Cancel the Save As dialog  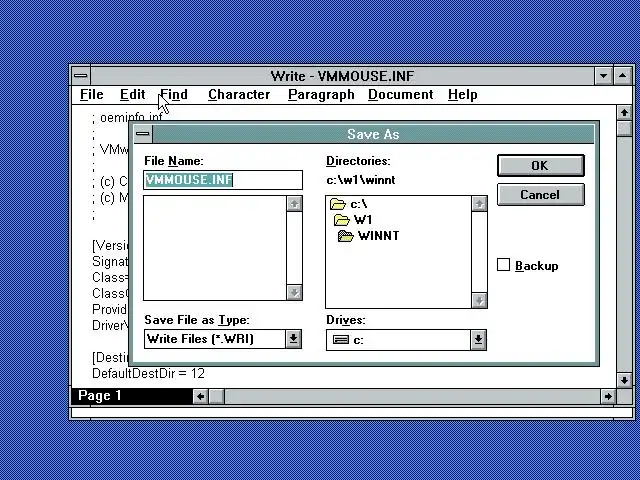[540, 195]
